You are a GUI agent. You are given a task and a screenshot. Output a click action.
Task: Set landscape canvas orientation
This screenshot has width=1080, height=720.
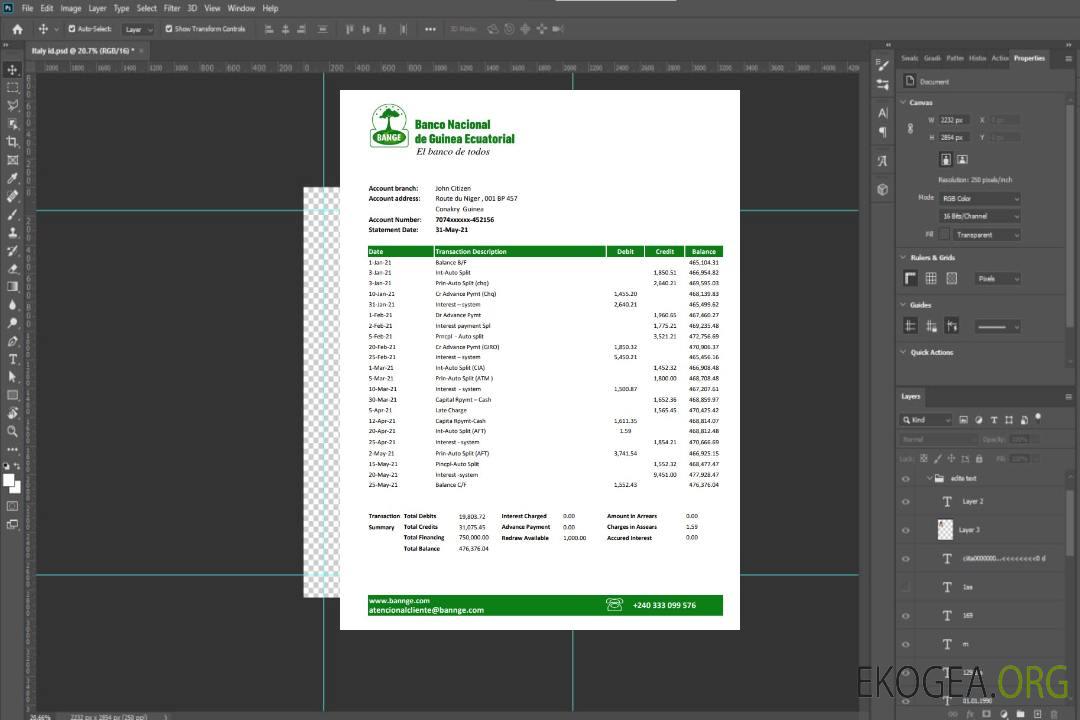tap(962, 160)
